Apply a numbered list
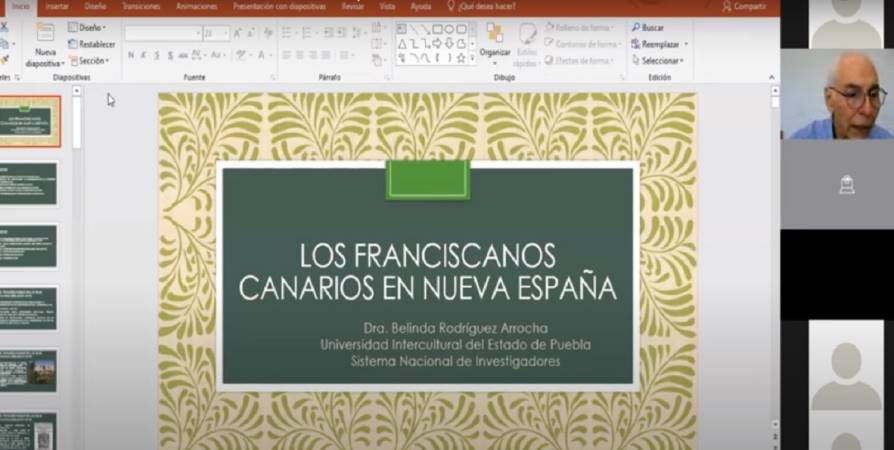The image size is (894, 450). click(x=307, y=33)
